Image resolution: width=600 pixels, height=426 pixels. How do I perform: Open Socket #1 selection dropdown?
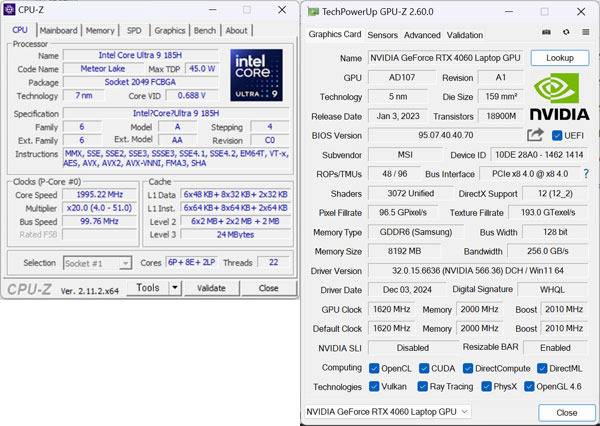[98, 263]
